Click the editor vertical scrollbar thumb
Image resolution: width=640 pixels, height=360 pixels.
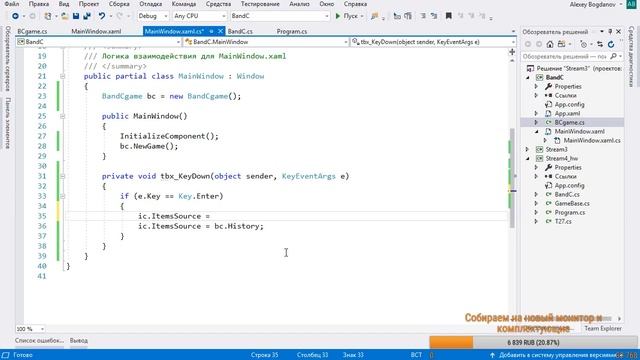pyautogui.click(x=512, y=178)
